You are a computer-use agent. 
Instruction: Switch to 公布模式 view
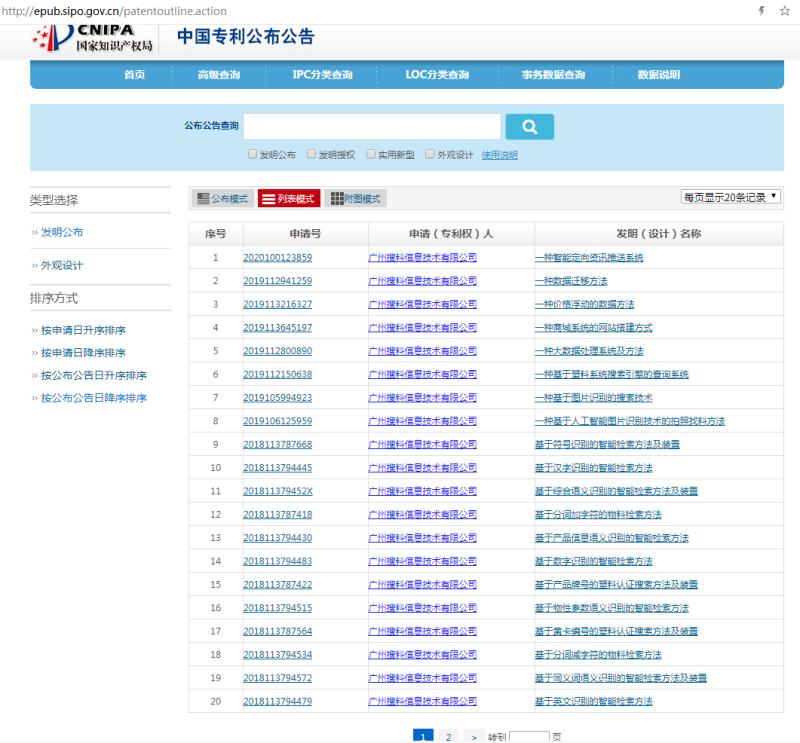(x=221, y=199)
